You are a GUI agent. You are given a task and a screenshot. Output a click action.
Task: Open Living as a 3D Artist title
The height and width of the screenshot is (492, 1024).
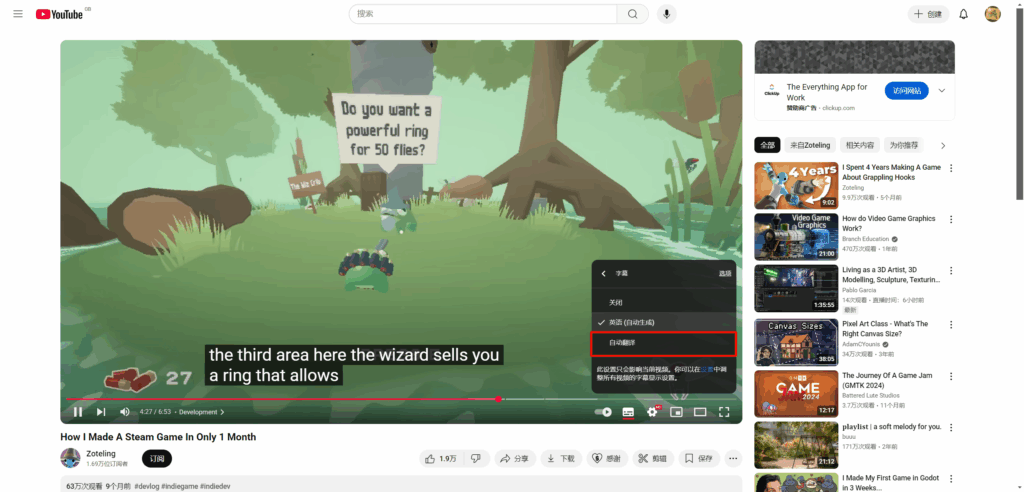(891, 274)
